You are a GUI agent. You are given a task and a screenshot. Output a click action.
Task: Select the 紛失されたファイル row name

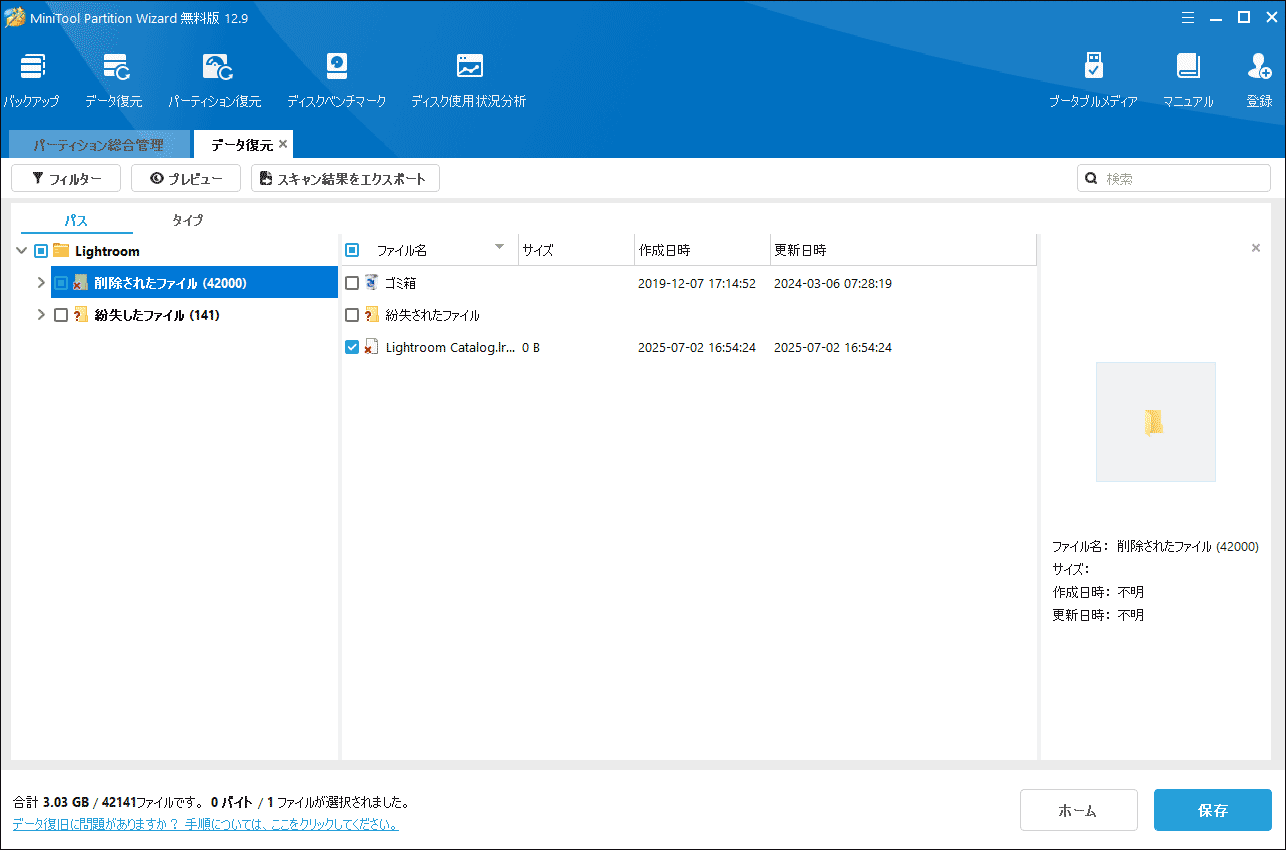pos(432,315)
